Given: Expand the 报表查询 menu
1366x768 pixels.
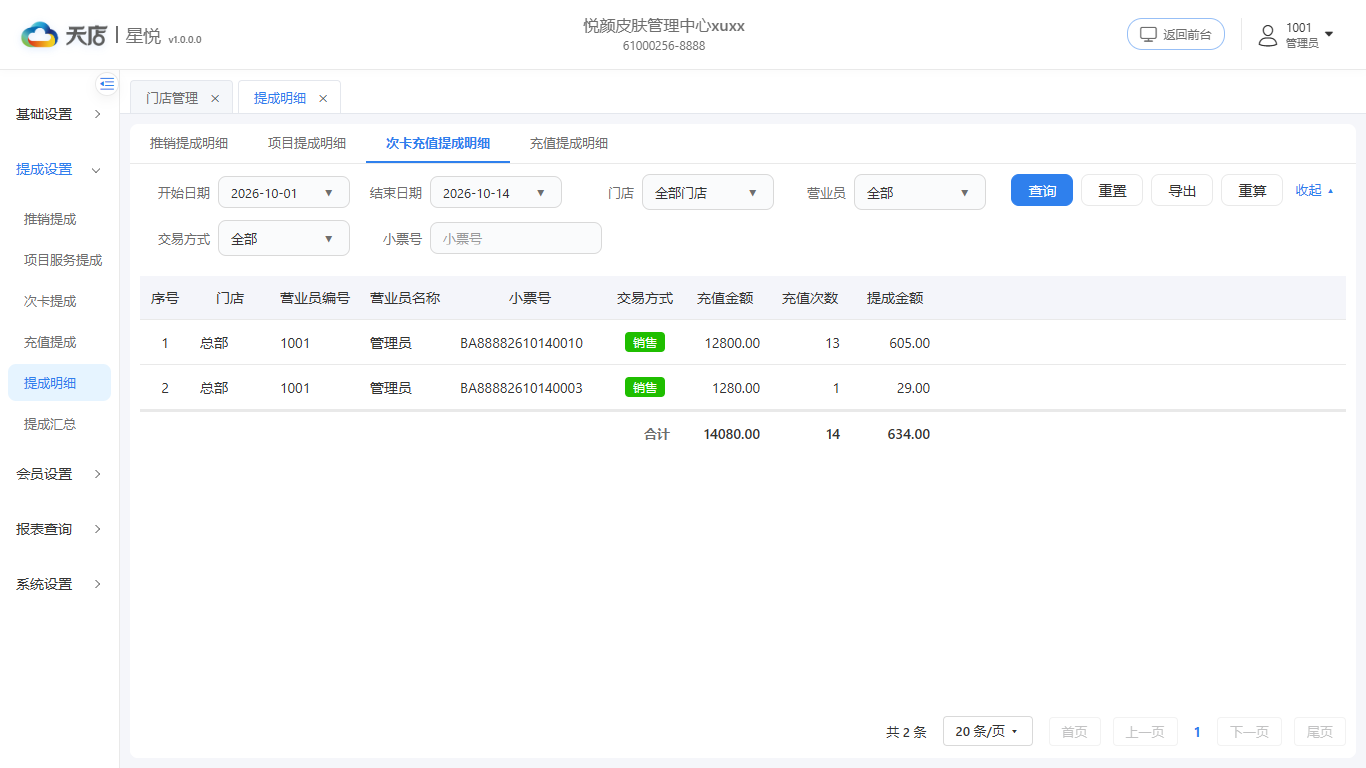Looking at the screenshot, I should 59,529.
